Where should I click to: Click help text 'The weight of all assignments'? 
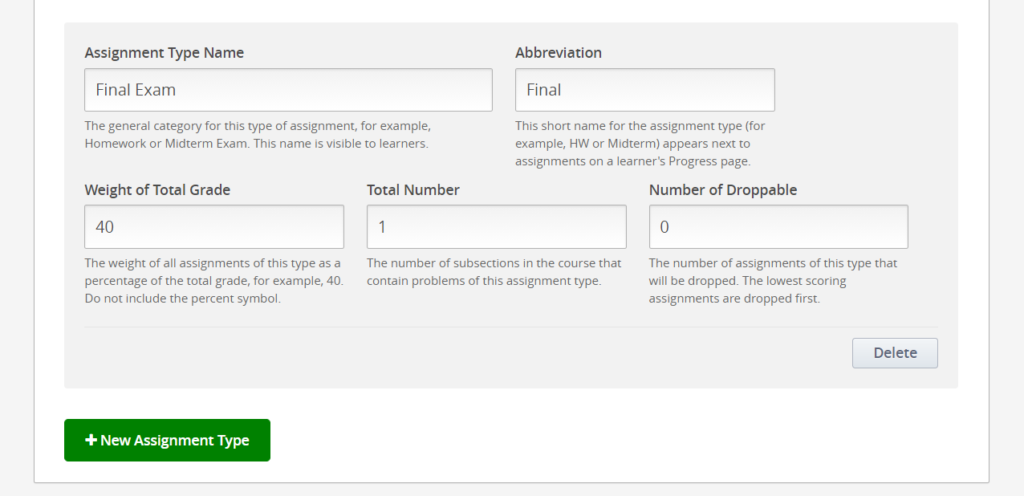pyautogui.click(x=214, y=281)
